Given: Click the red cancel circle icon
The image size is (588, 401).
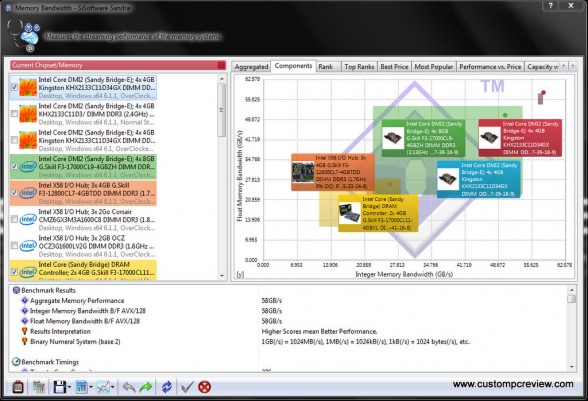Looking at the screenshot, I should (204, 387).
